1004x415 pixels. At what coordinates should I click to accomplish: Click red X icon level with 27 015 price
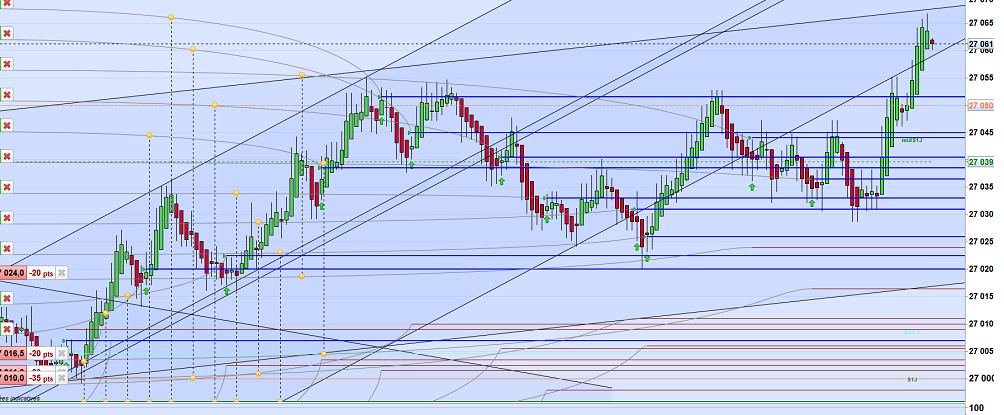(x=7, y=298)
